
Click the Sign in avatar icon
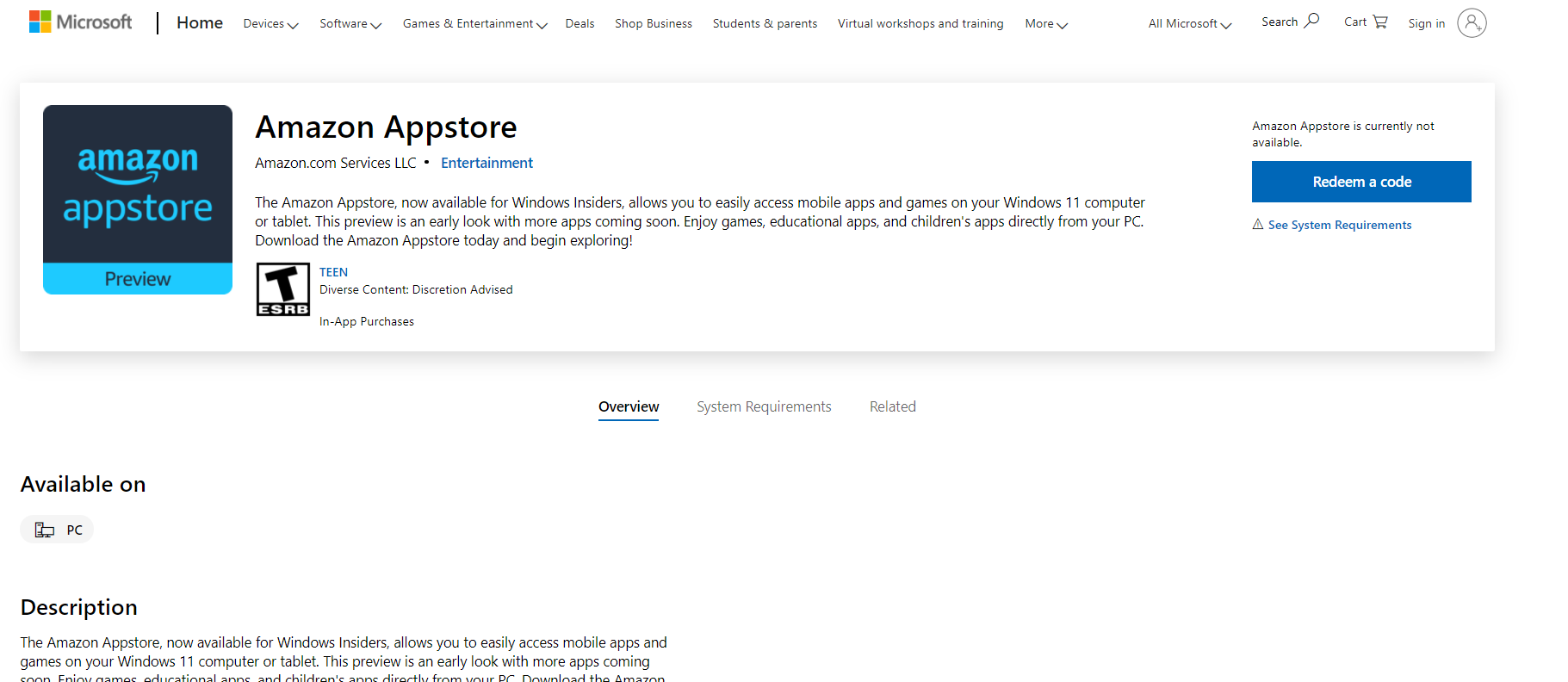click(1472, 23)
